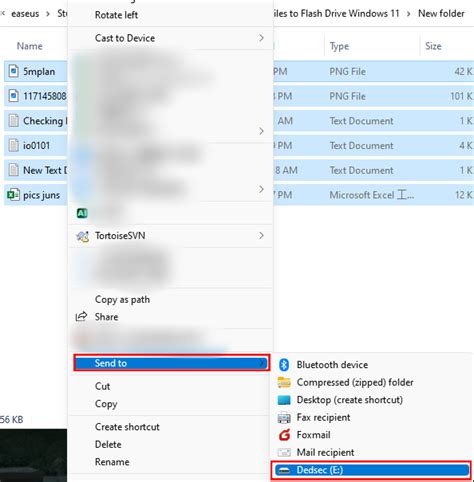Viewport: 474px width, 482px height.
Task: Expand the TortoiseSVN submenu arrow
Action: 261,236
